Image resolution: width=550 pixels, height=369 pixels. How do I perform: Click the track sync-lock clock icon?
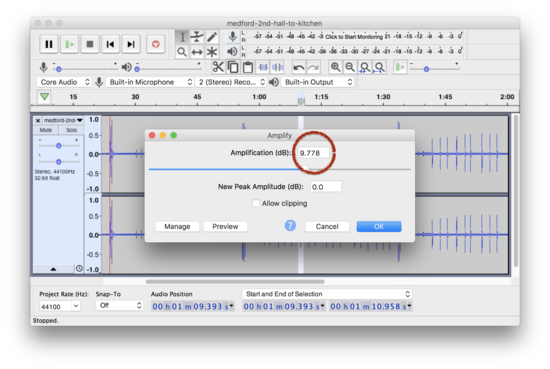(79, 269)
